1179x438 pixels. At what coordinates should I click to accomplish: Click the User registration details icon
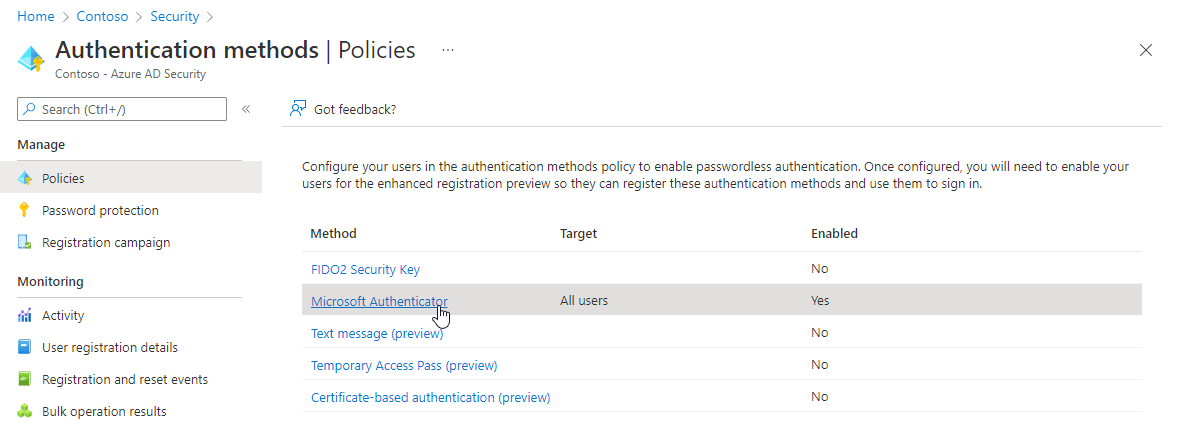(x=25, y=347)
